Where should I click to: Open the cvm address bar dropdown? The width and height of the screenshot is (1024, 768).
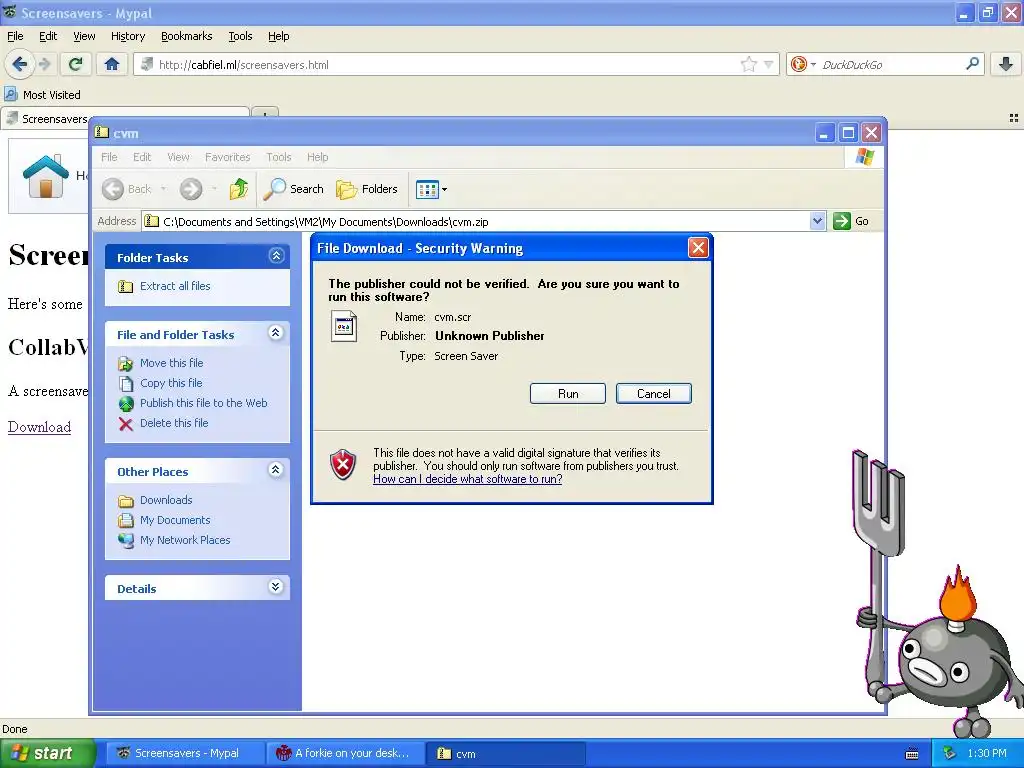817,221
